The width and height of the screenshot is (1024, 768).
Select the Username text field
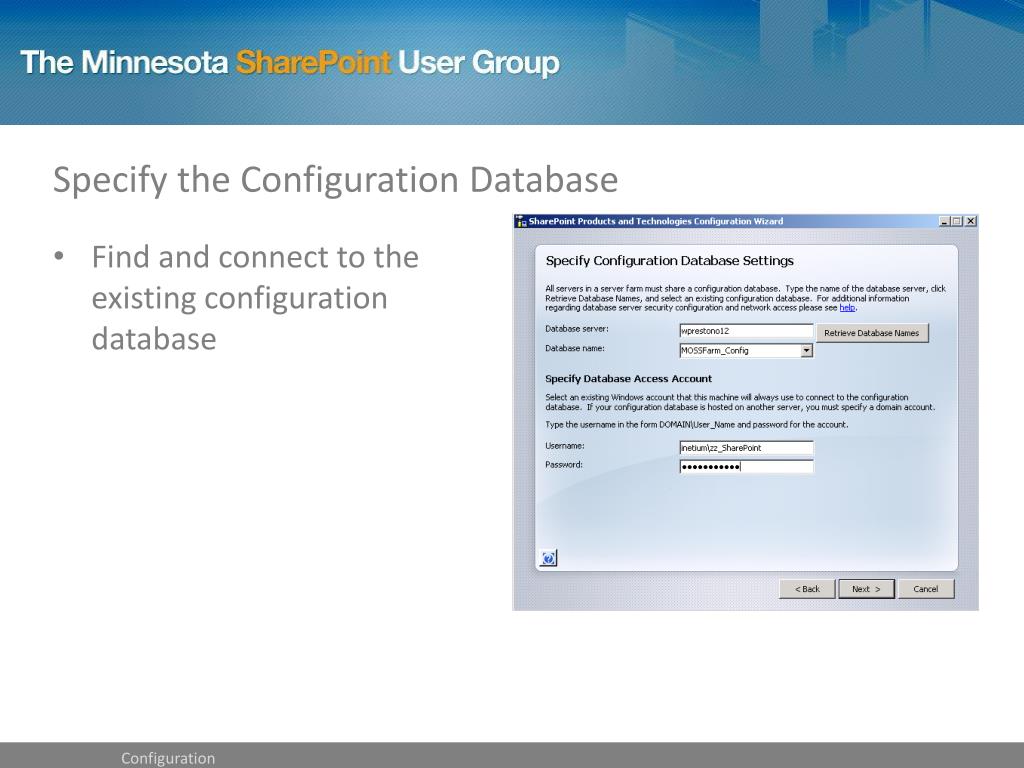[746, 448]
